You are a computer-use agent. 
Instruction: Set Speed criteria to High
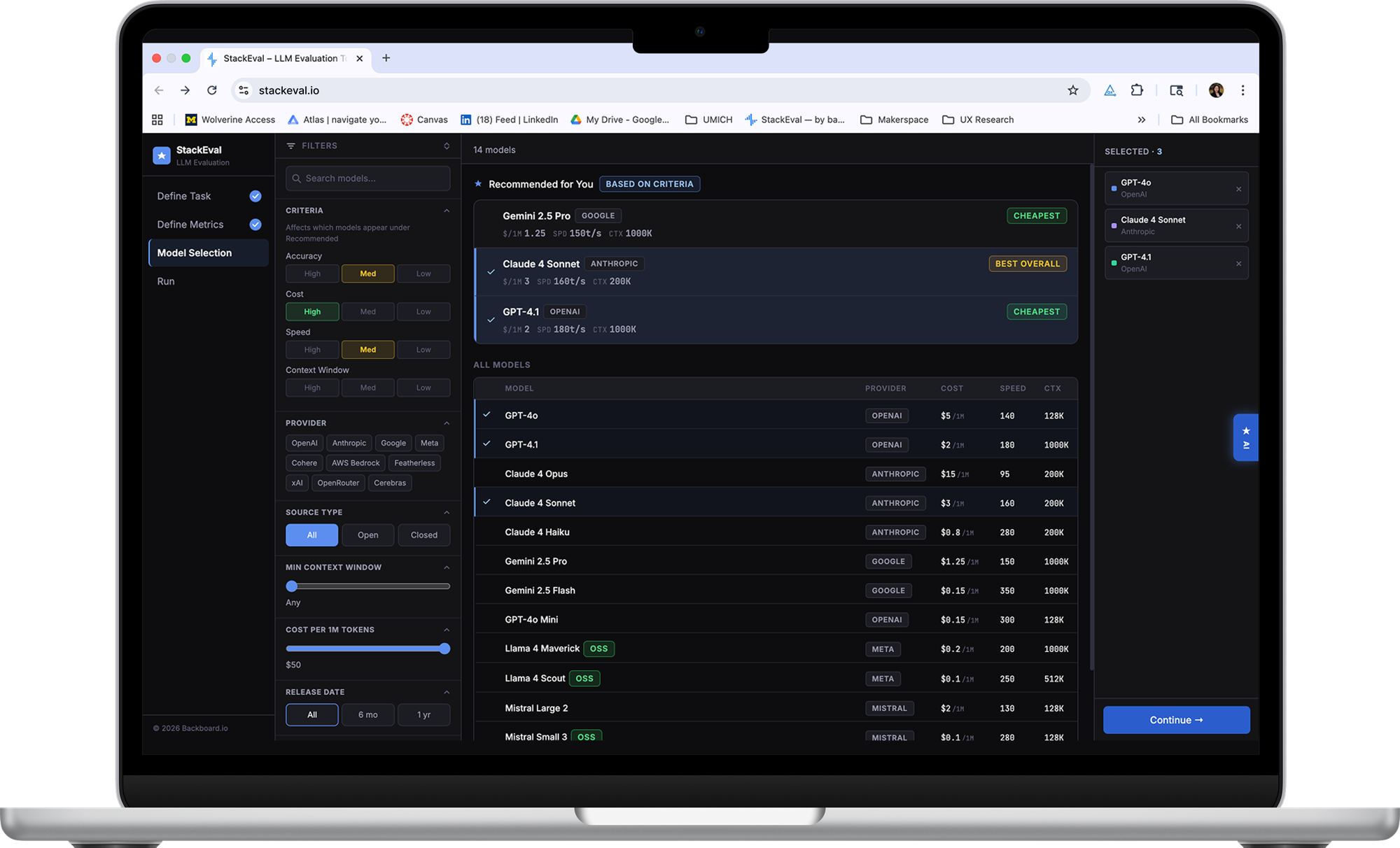(x=312, y=349)
